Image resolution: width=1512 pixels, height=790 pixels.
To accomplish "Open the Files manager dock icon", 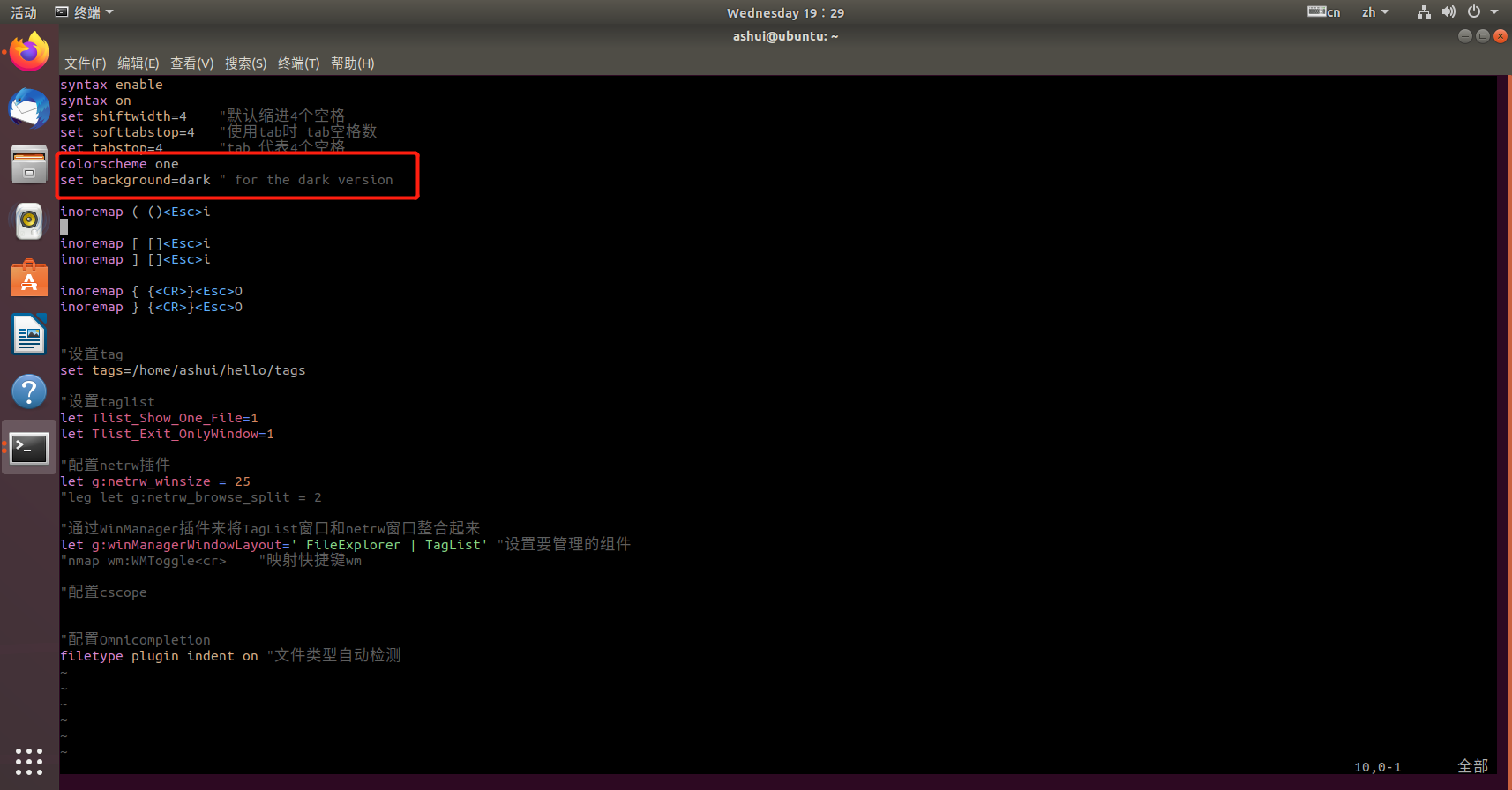I will pyautogui.click(x=29, y=165).
